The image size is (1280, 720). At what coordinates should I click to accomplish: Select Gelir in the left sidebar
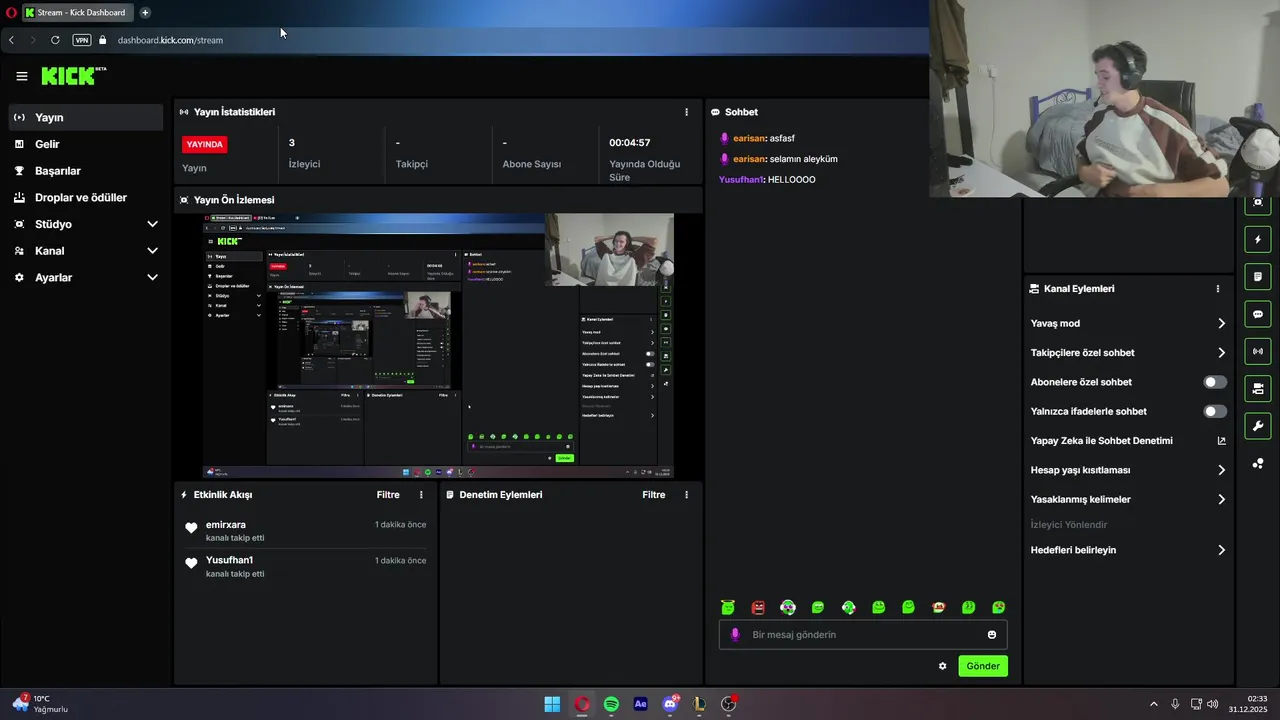85,144
